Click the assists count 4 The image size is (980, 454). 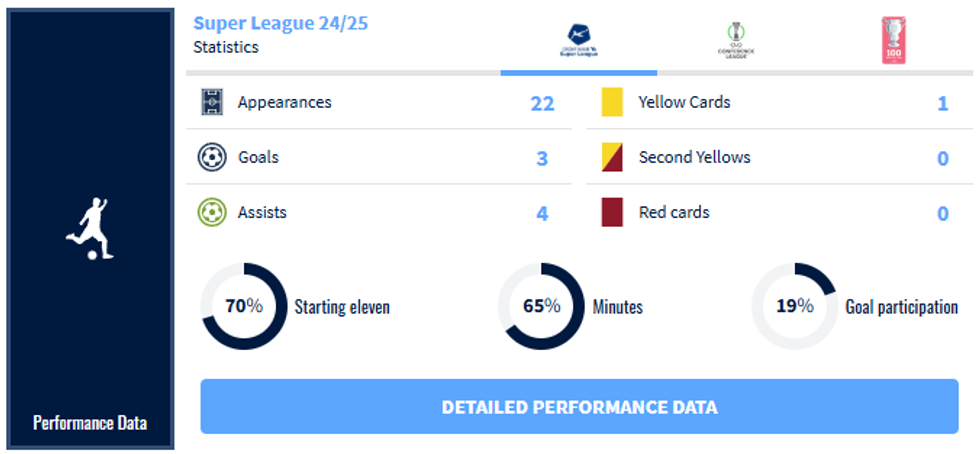[542, 213]
